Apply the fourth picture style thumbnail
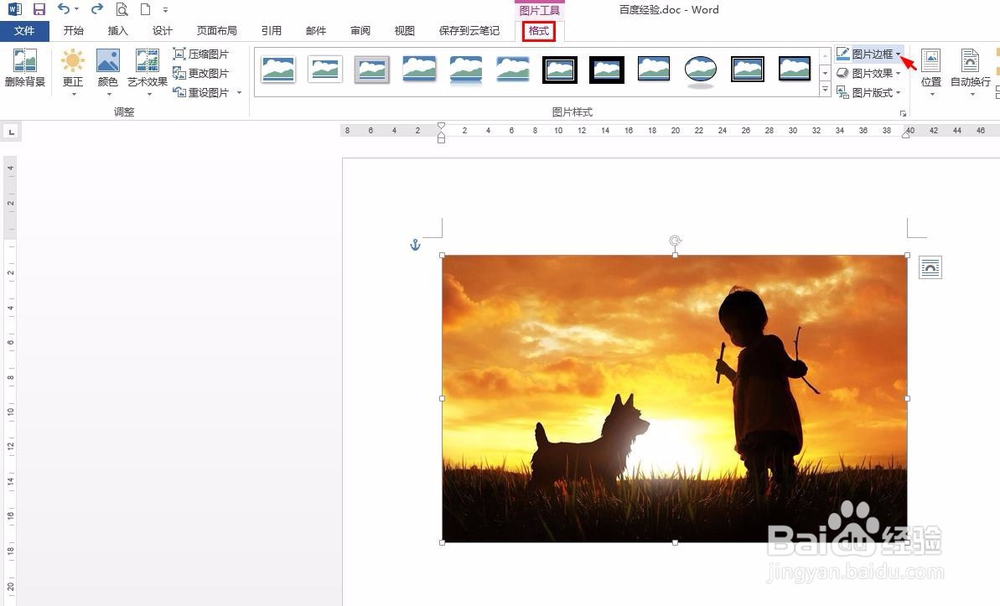This screenshot has width=1000, height=606. tap(419, 69)
